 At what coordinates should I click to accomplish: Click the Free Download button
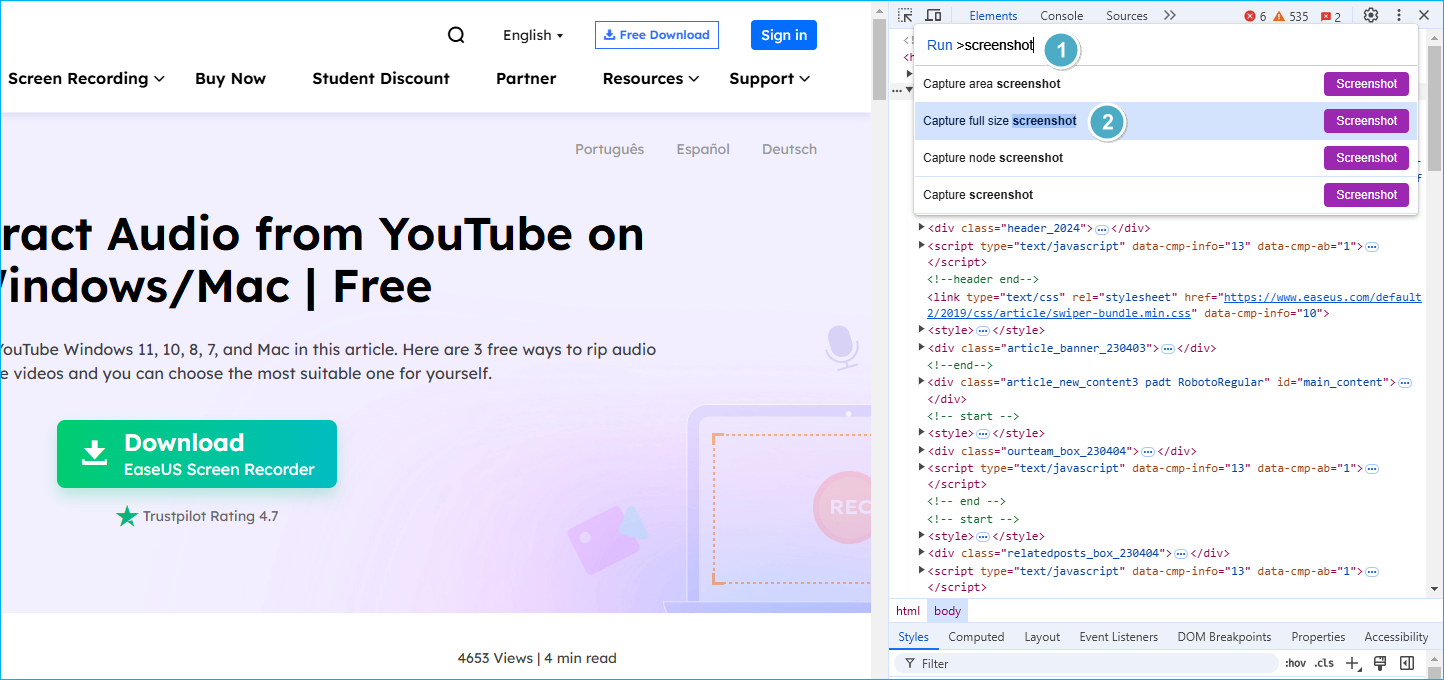(657, 35)
